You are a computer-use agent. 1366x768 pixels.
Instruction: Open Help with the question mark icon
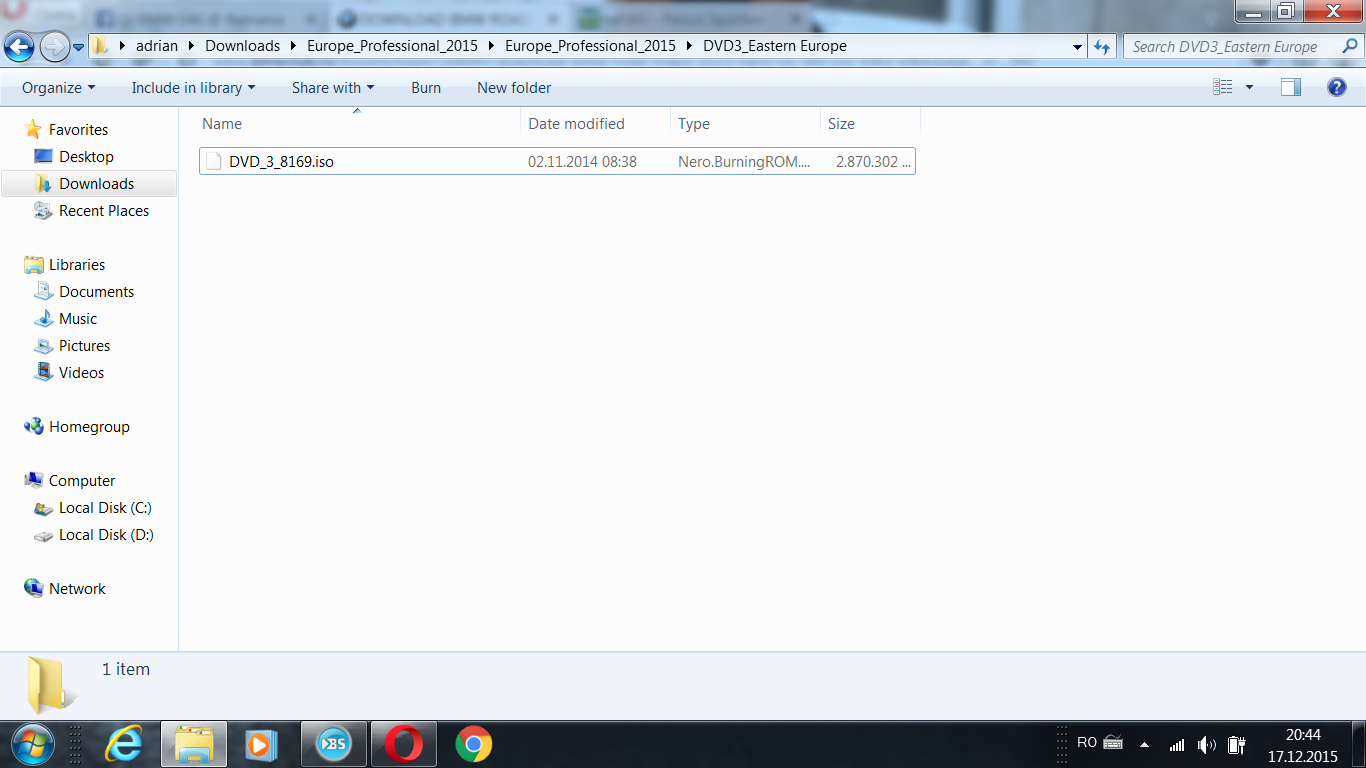click(x=1337, y=88)
